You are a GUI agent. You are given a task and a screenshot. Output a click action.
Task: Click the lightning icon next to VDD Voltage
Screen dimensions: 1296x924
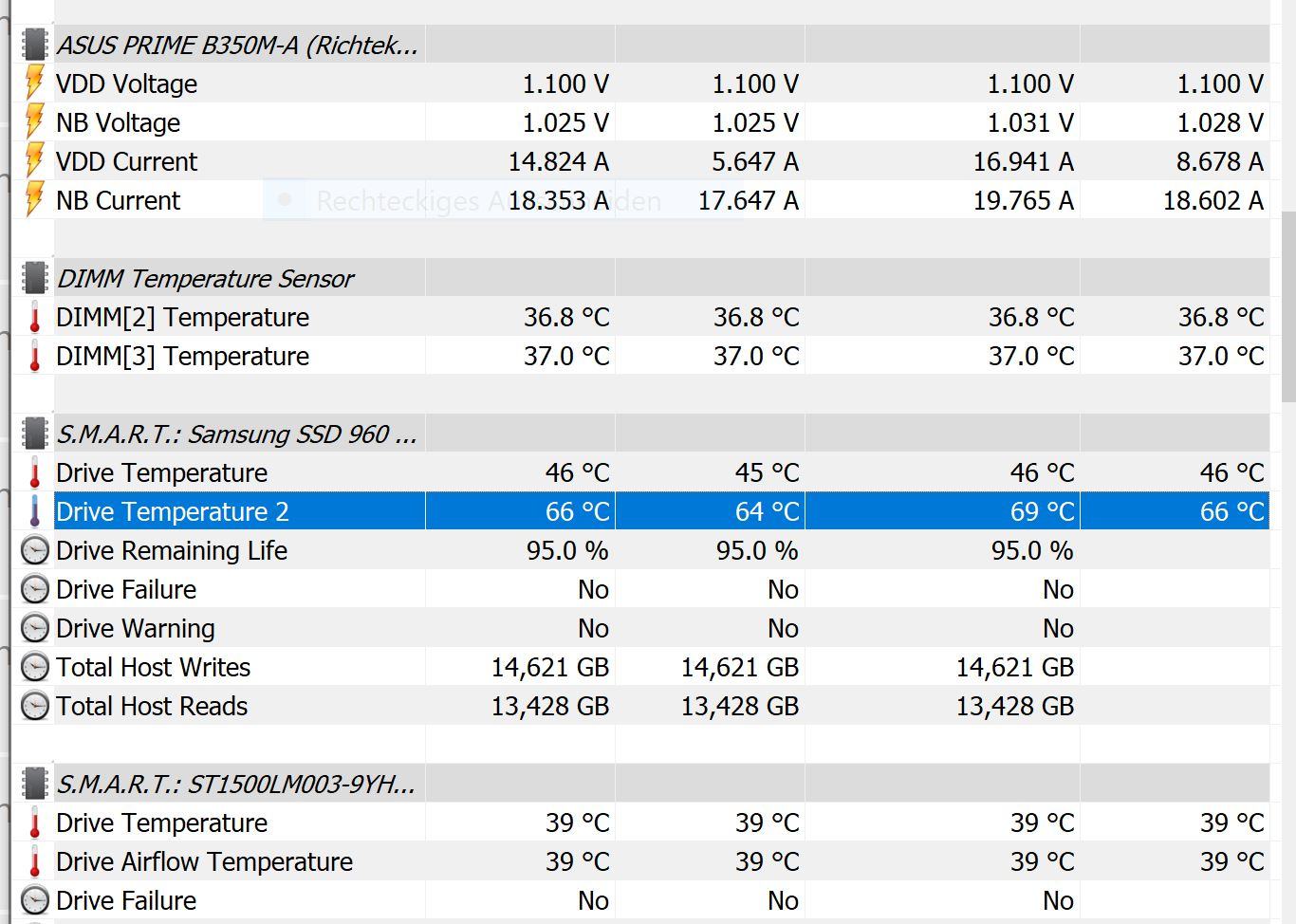[x=34, y=83]
